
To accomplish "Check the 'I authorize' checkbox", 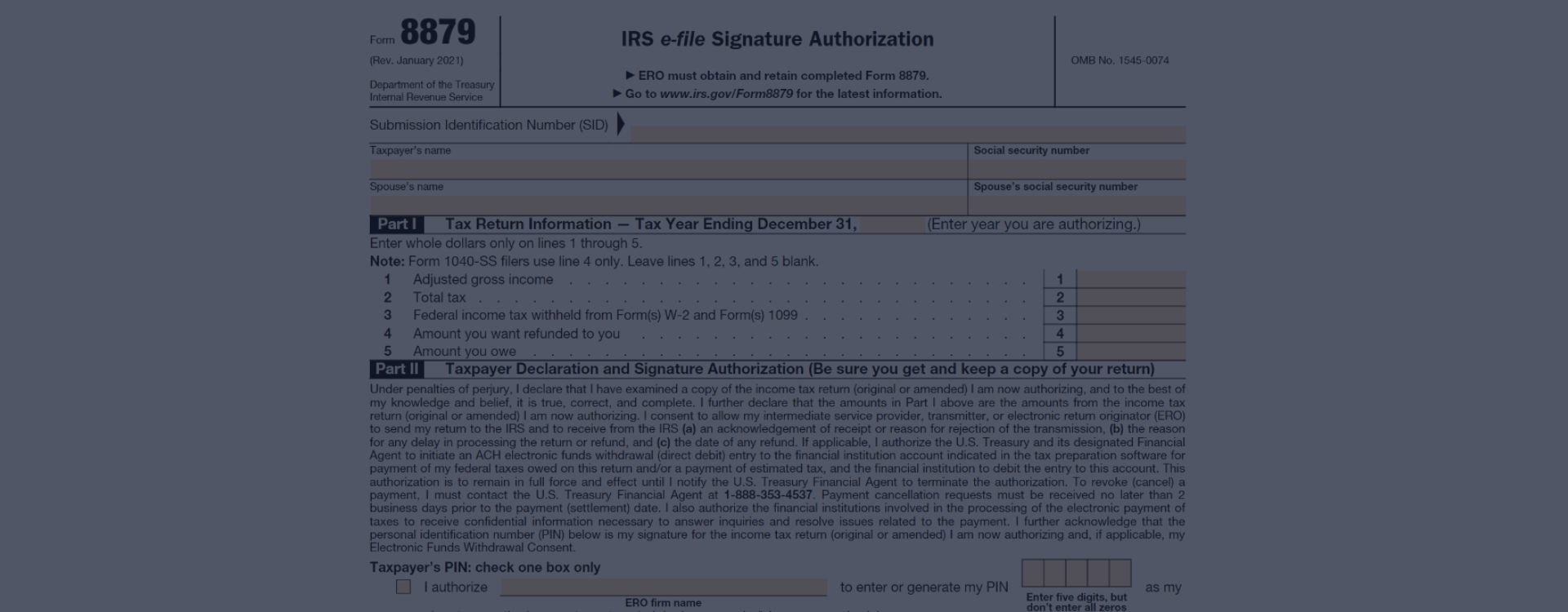I will click(403, 587).
